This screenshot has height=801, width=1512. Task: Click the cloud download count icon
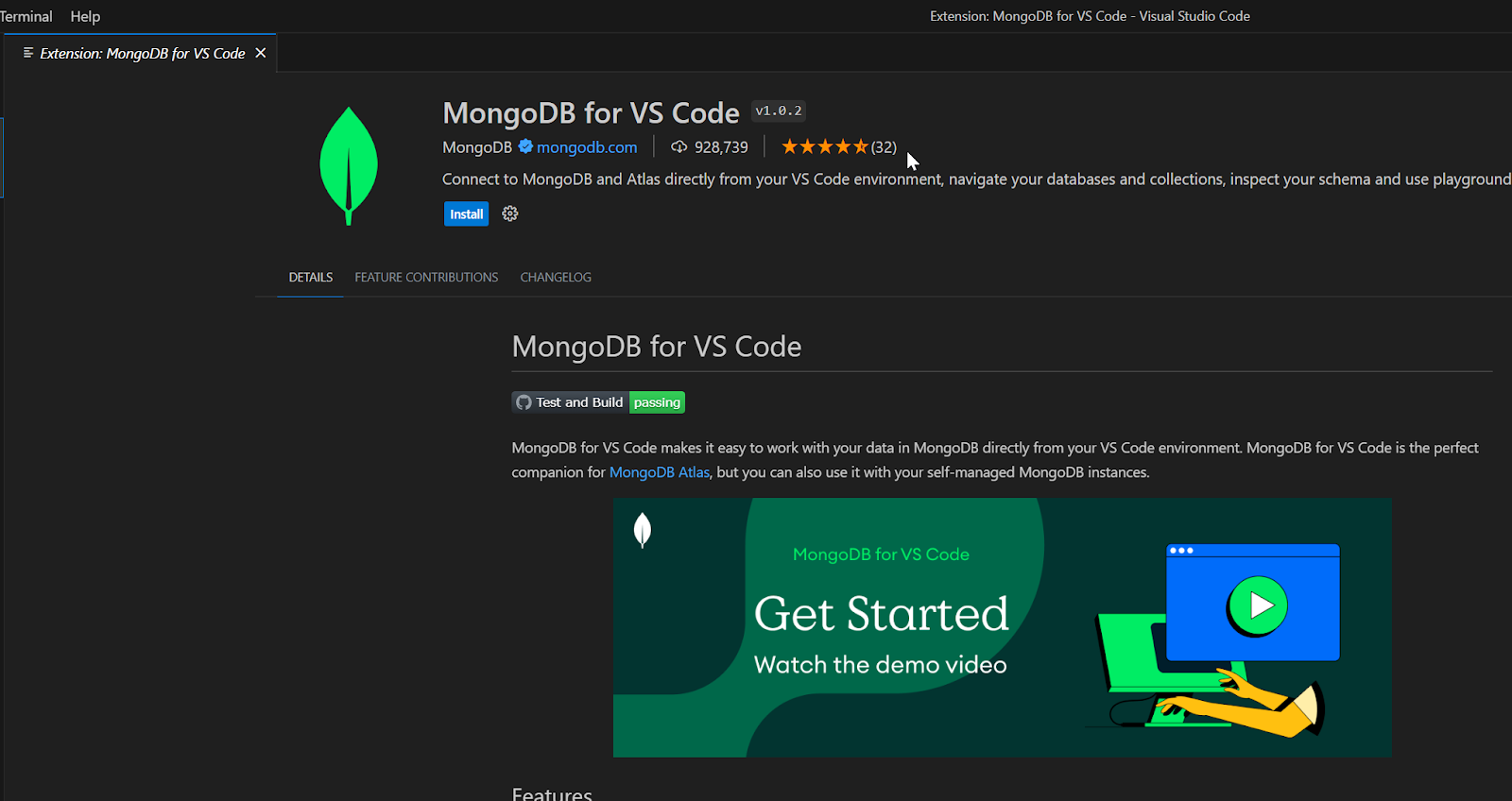click(x=679, y=146)
